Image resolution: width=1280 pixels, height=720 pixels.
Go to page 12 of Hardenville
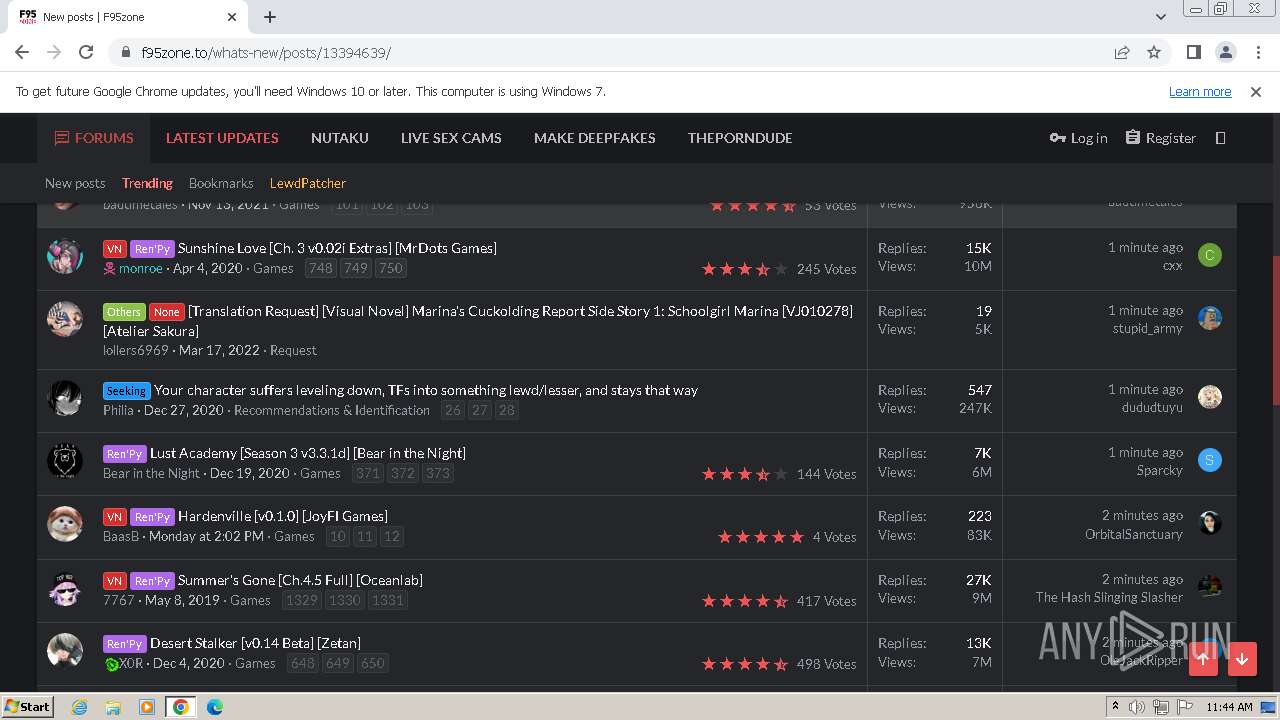392,536
